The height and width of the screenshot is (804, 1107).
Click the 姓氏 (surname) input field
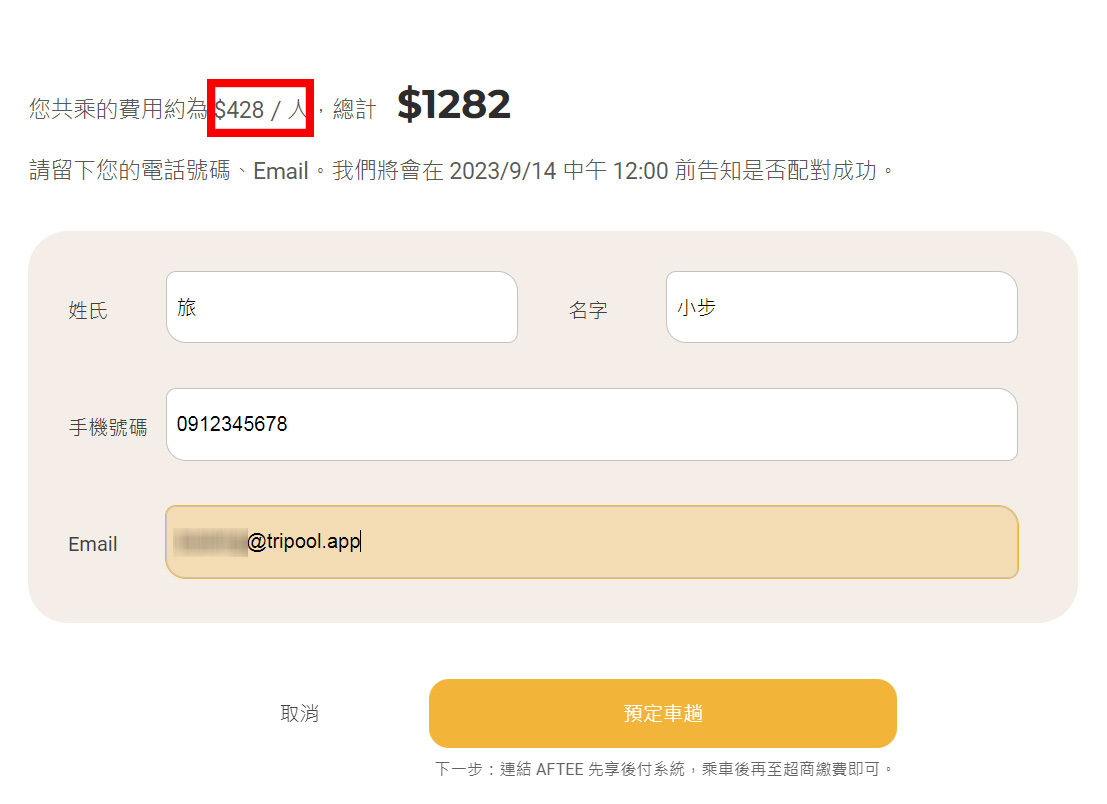point(341,307)
